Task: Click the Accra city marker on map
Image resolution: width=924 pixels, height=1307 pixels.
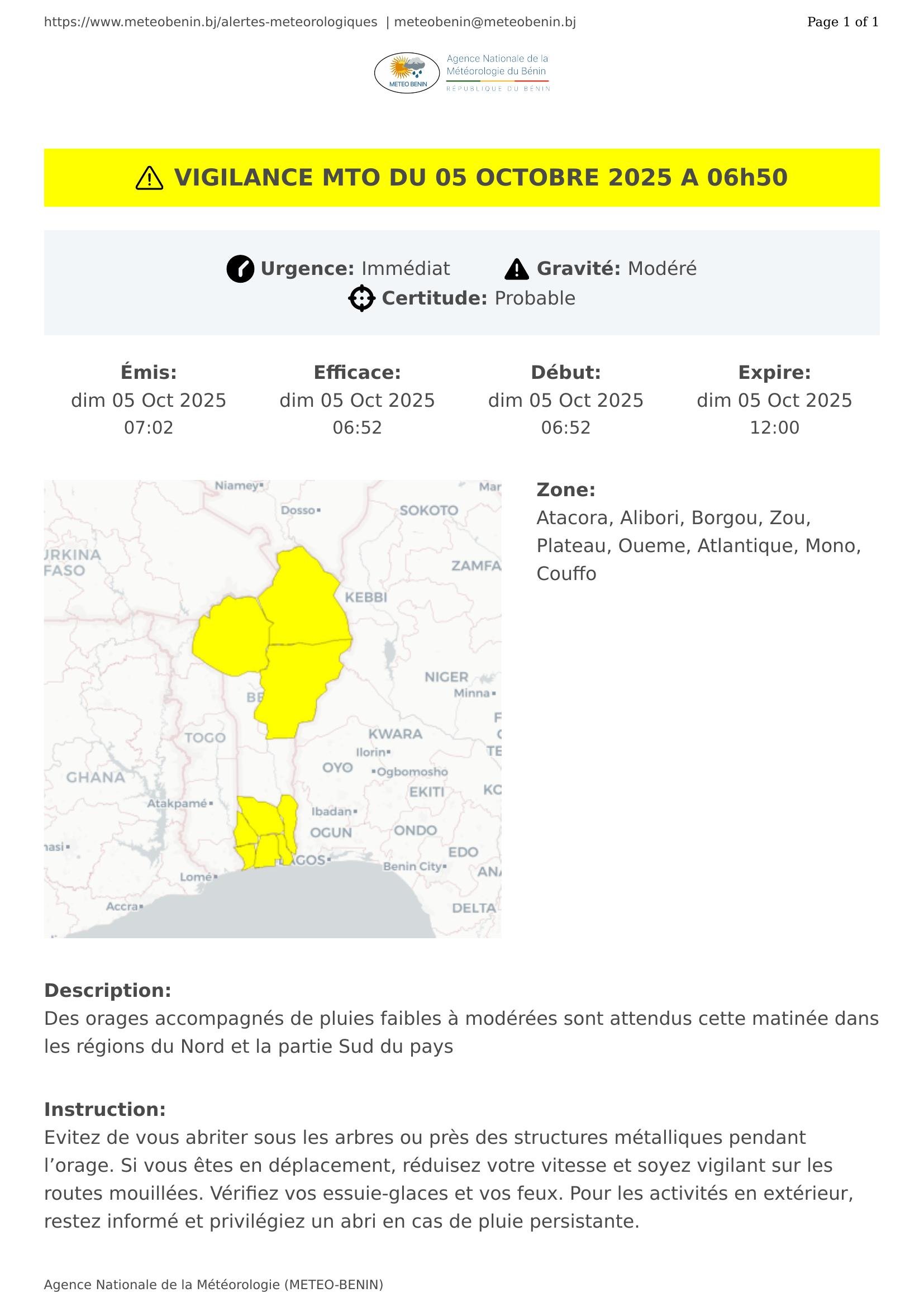Action: coord(141,906)
